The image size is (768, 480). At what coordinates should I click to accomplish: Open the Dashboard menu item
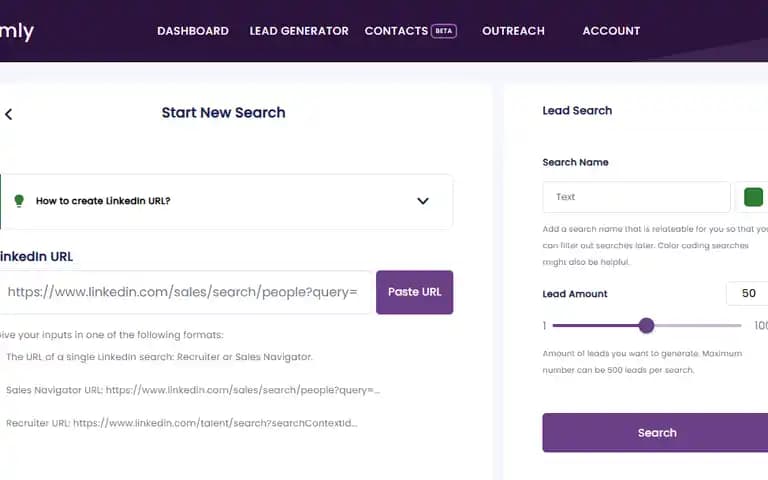[193, 31]
